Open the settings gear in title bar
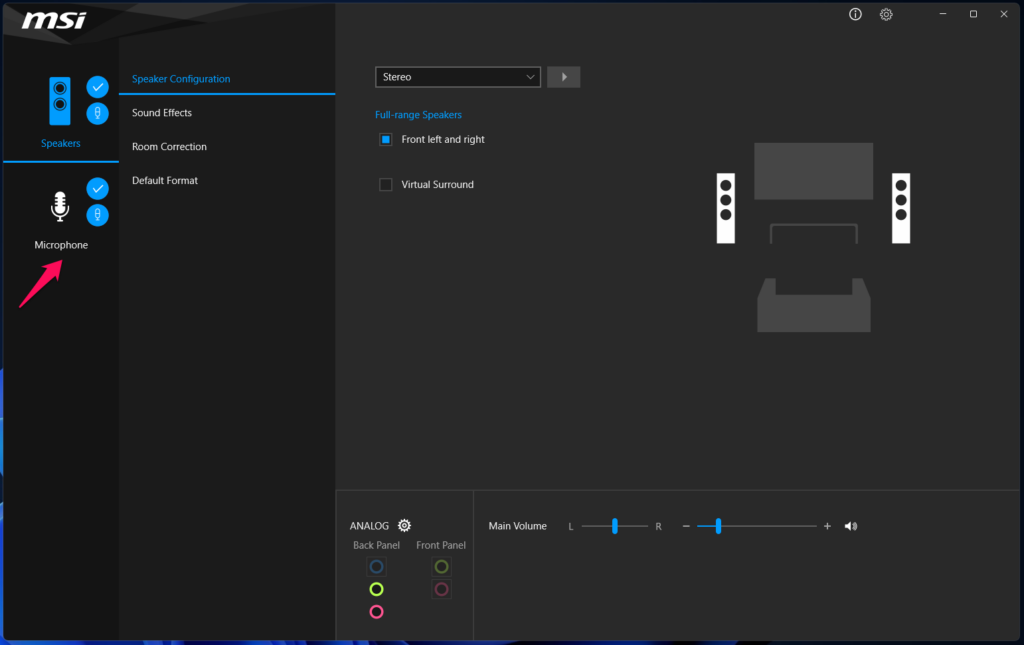1024x645 pixels. point(886,15)
